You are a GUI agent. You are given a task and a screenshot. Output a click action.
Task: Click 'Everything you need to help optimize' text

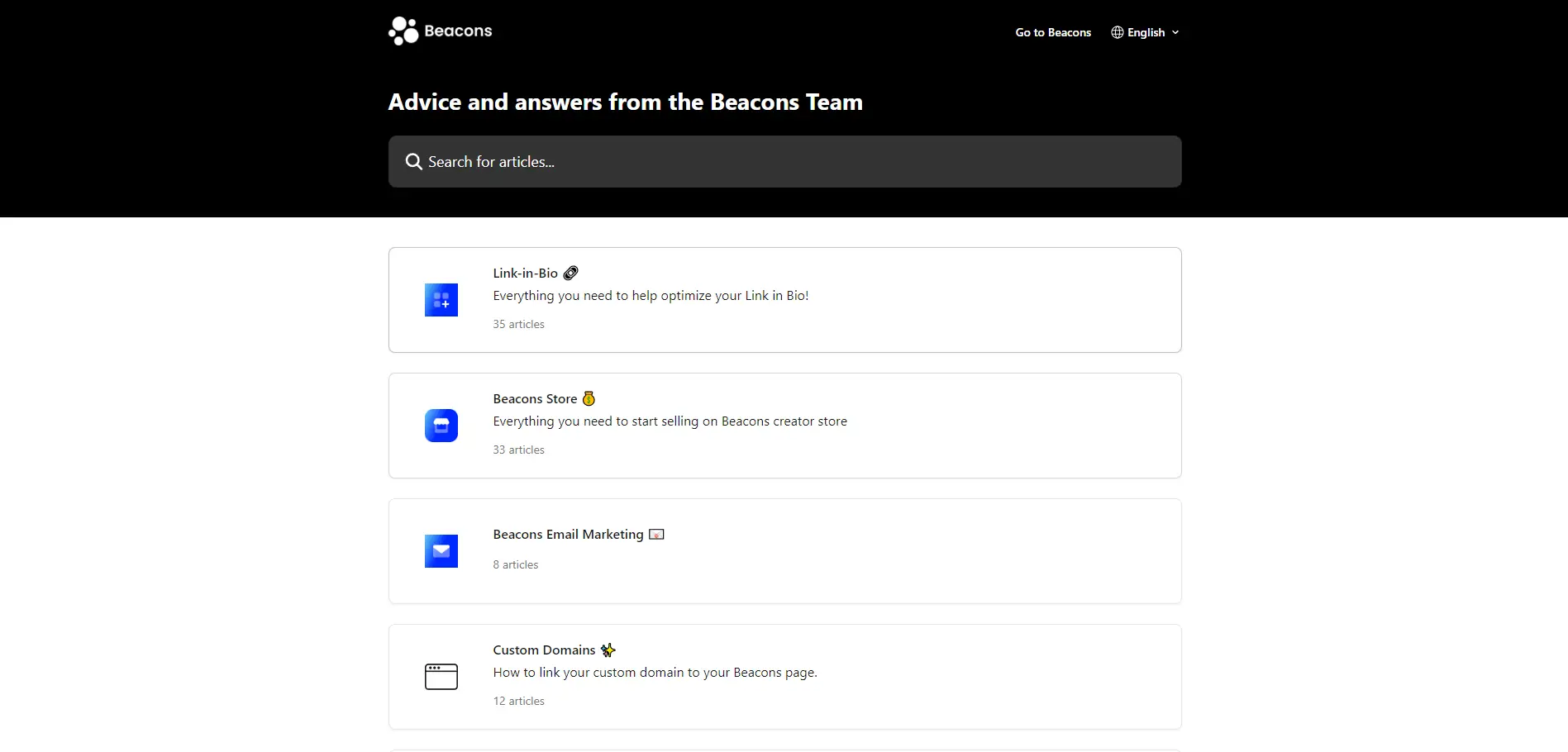651,296
